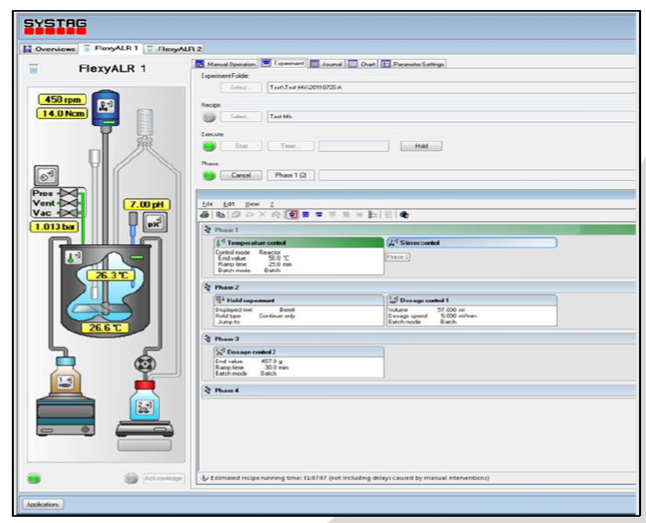Collapse the Phase 1 section
The image size is (646, 523).
pyautogui.click(x=206, y=230)
